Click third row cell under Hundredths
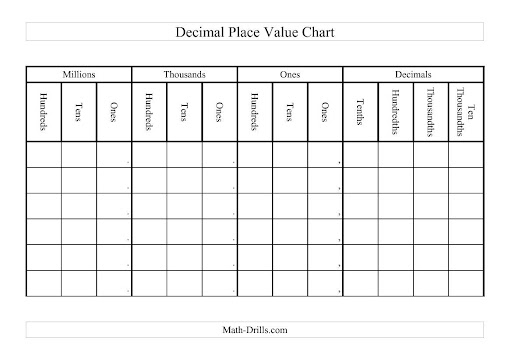The image size is (512, 362). pos(396,206)
